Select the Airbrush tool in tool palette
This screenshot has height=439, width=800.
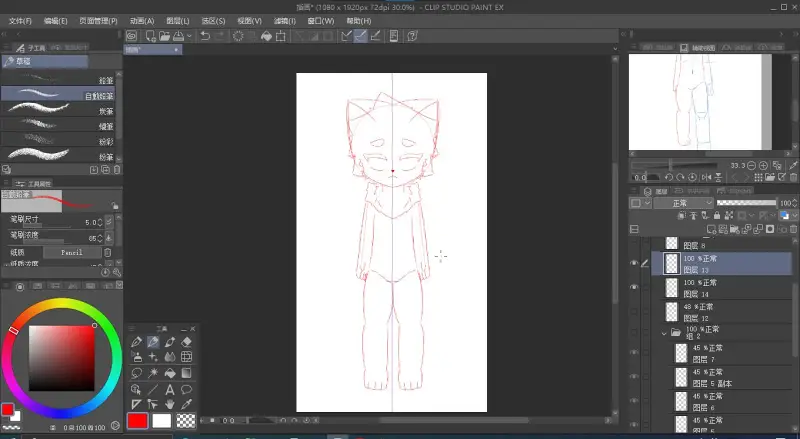pos(136,357)
